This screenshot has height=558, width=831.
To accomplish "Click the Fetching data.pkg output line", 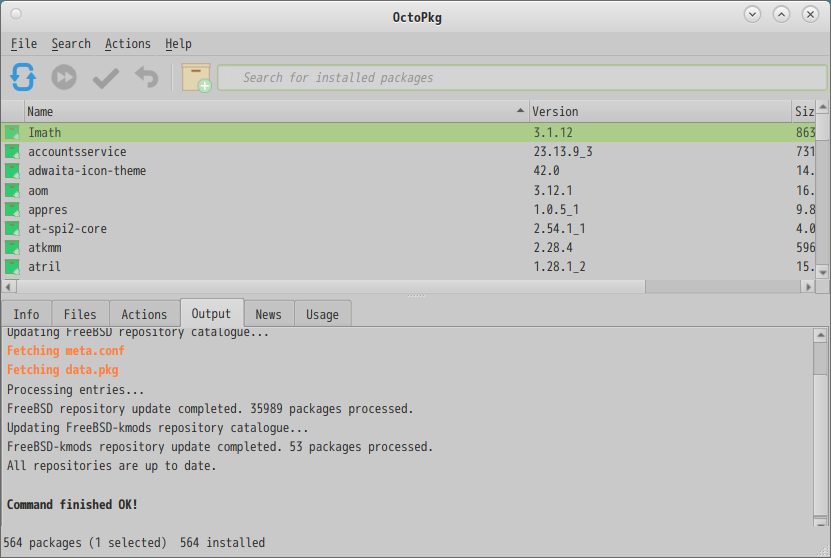I will [63, 370].
